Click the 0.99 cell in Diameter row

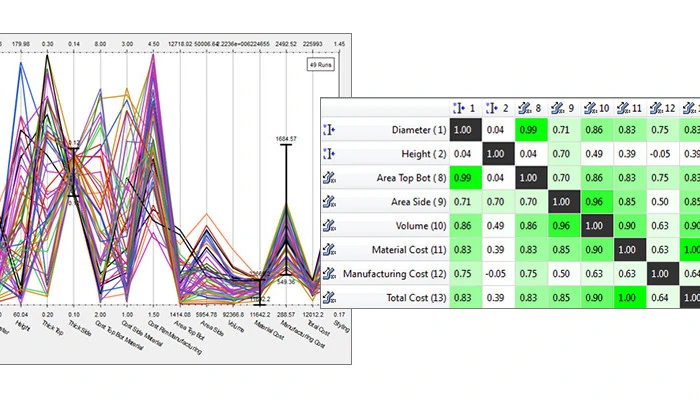click(531, 130)
